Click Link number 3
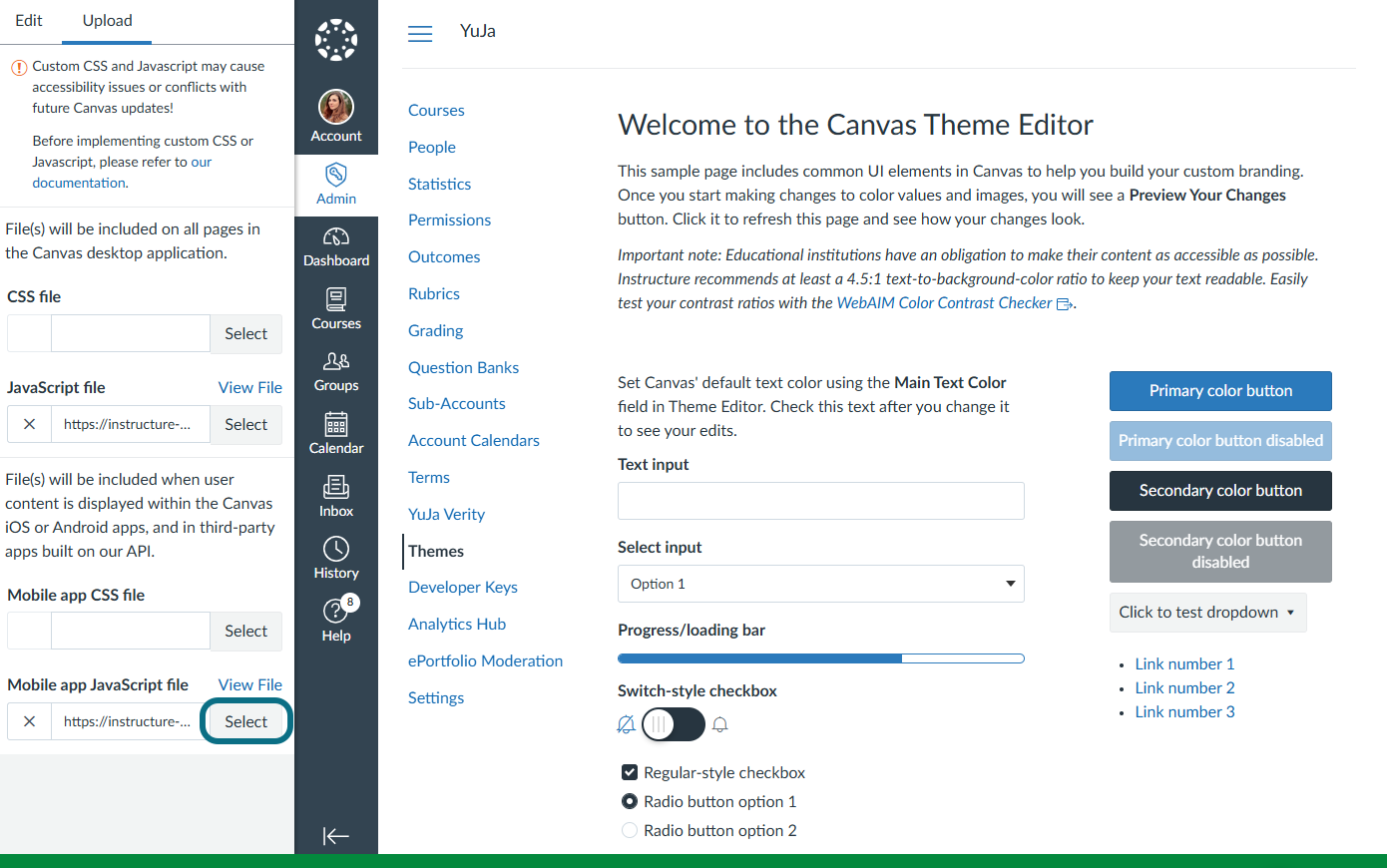Viewport: 1387px width, 868px height. pyautogui.click(x=1184, y=711)
